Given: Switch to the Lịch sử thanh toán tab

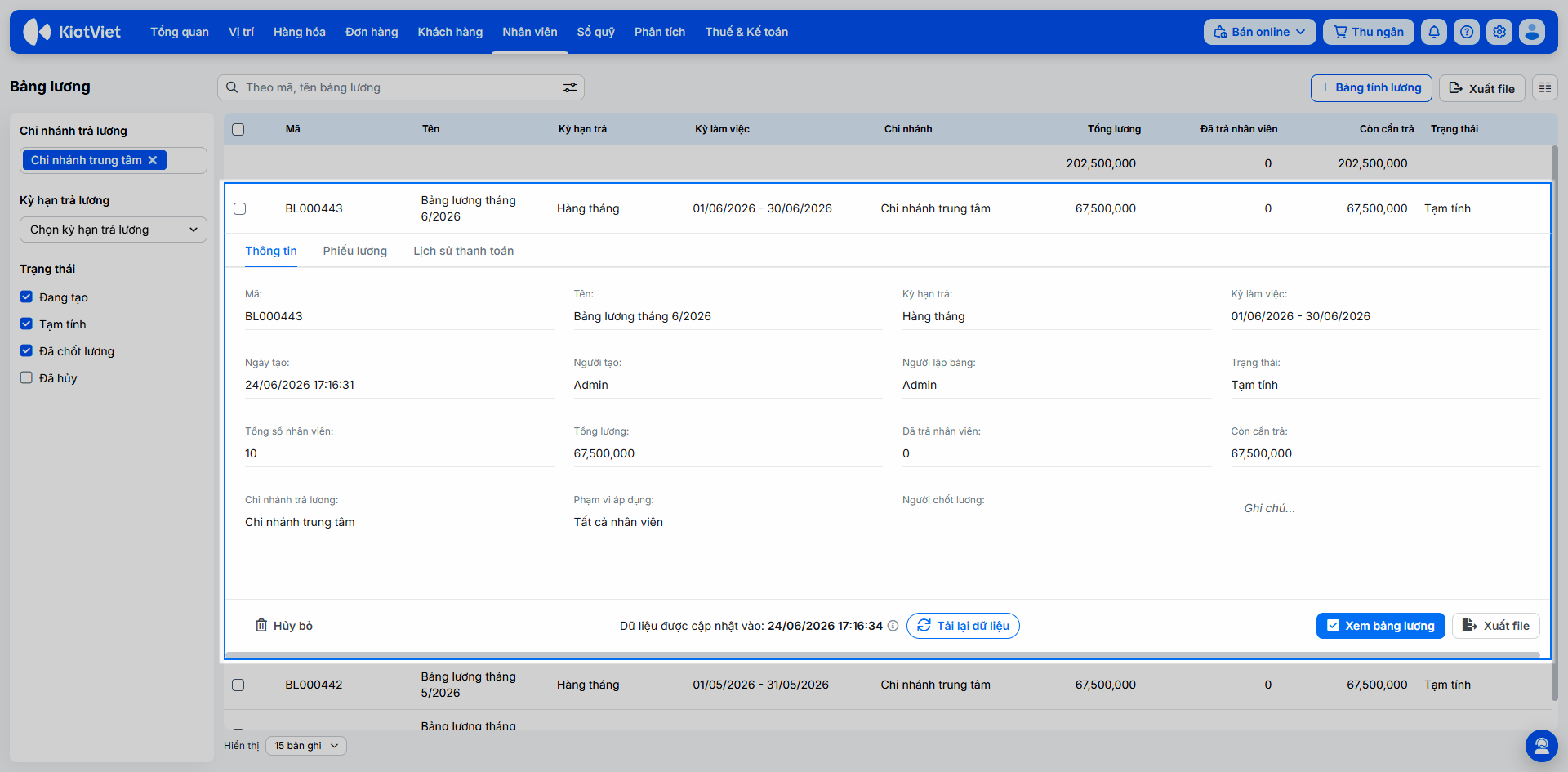Looking at the screenshot, I should [464, 251].
